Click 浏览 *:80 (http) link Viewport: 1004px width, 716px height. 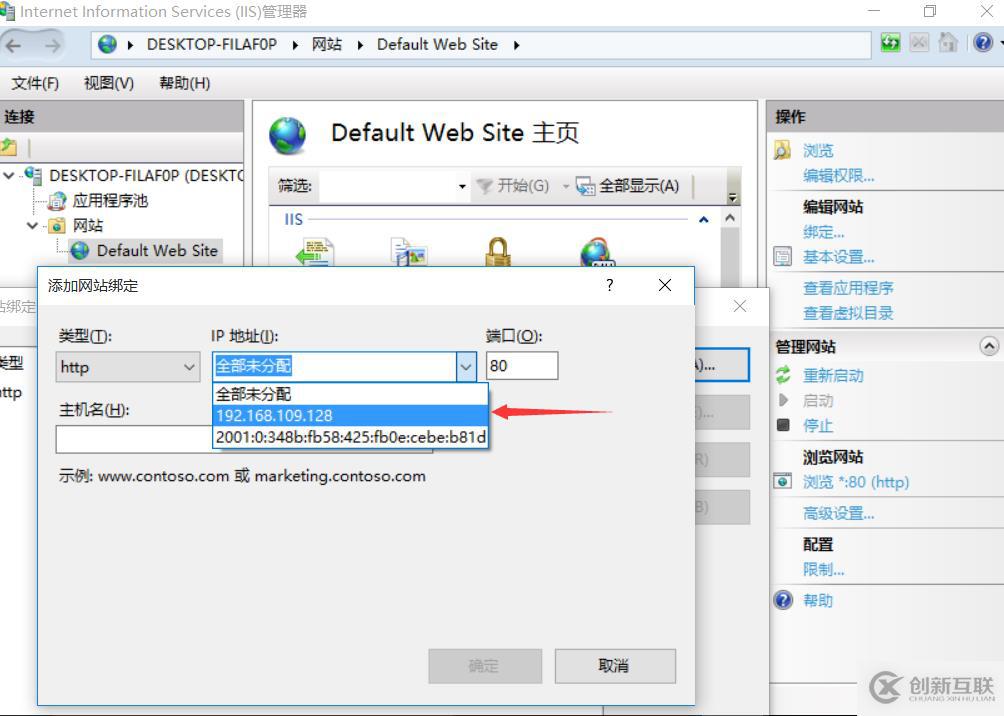(856, 482)
